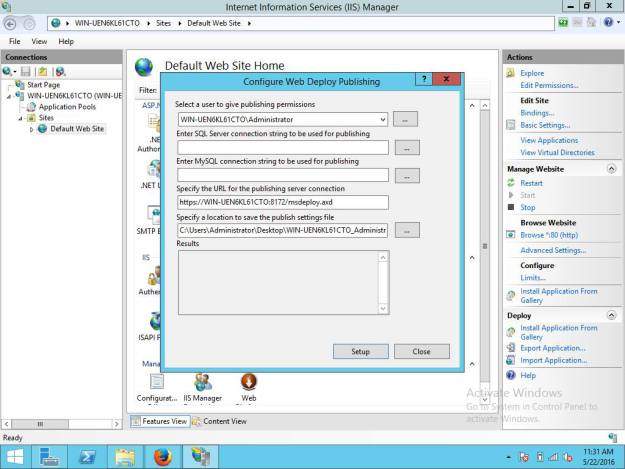
Task: Select Default Web Site tree node
Action: click(x=77, y=129)
